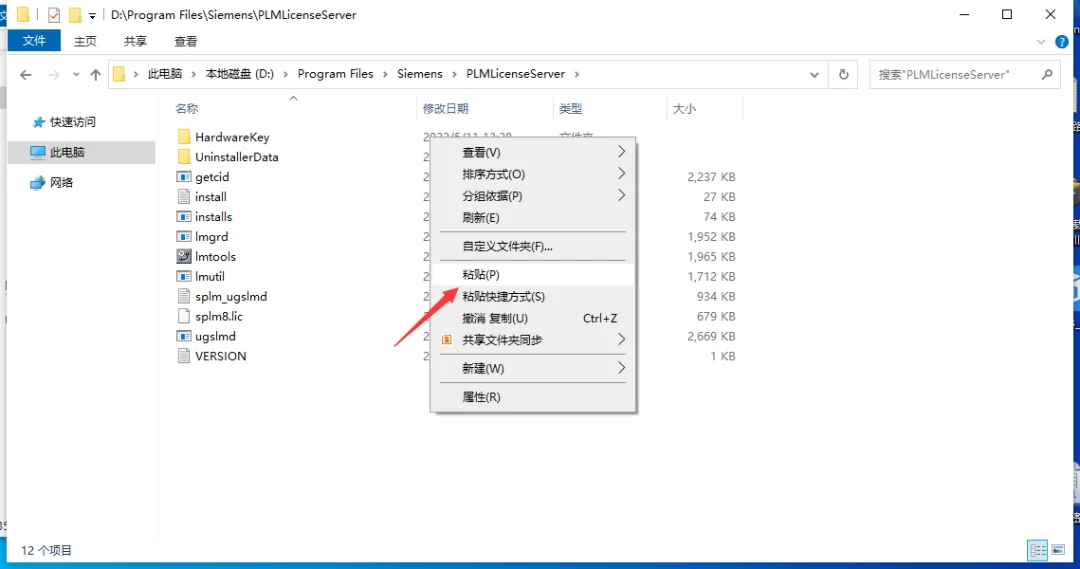
Task: Open the 主页 ribbon tab
Action: (x=85, y=41)
